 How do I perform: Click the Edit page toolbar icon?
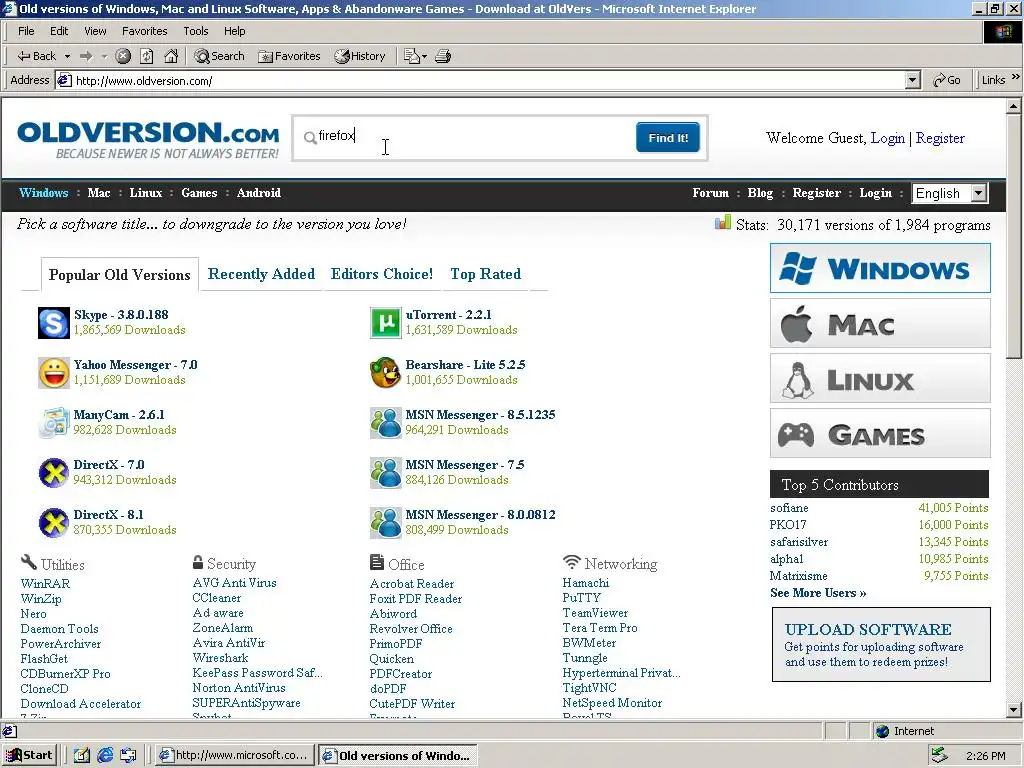pyautogui.click(x=411, y=56)
